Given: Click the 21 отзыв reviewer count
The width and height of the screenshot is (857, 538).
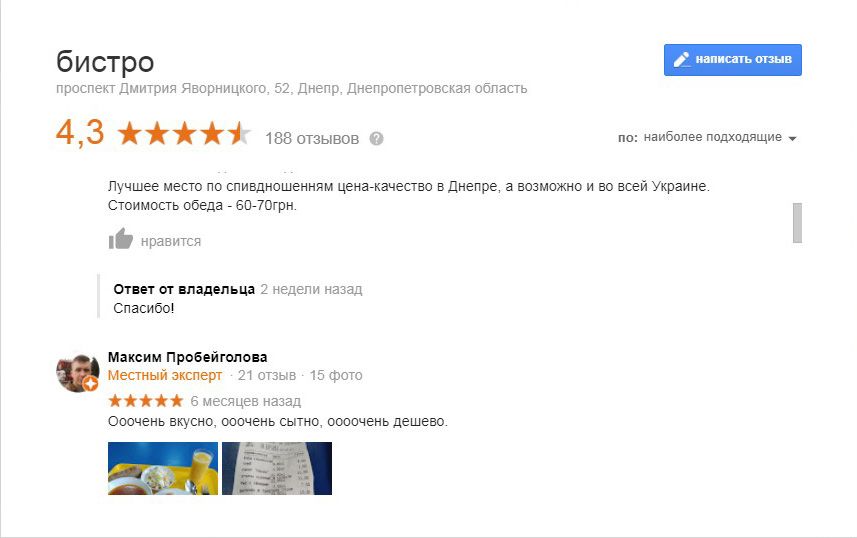Looking at the screenshot, I should point(267,376).
